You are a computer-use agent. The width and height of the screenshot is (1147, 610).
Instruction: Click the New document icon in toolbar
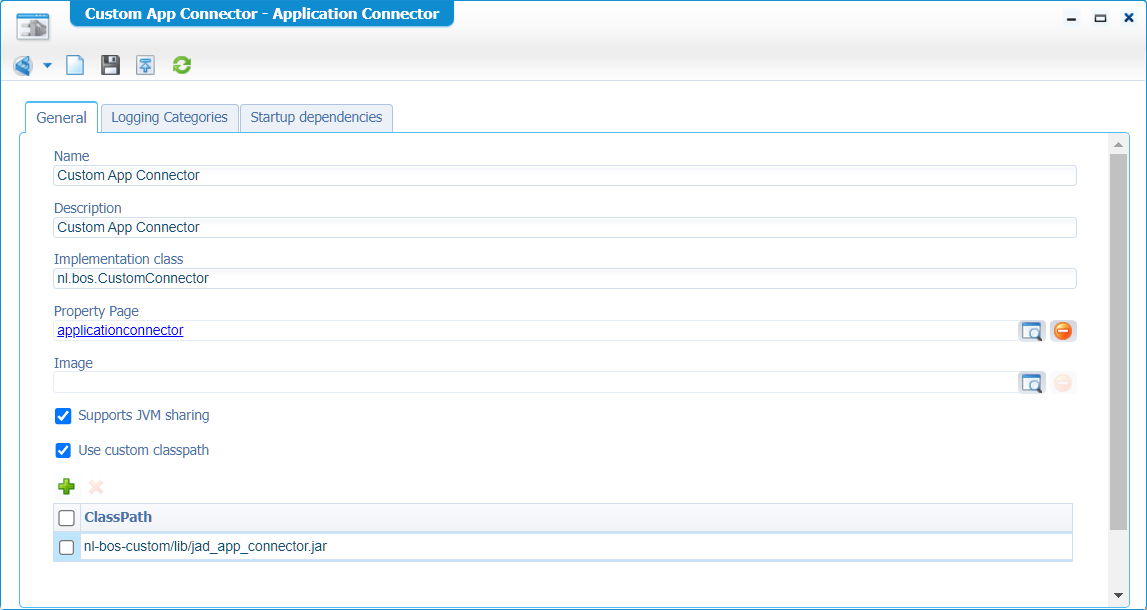tap(75, 66)
